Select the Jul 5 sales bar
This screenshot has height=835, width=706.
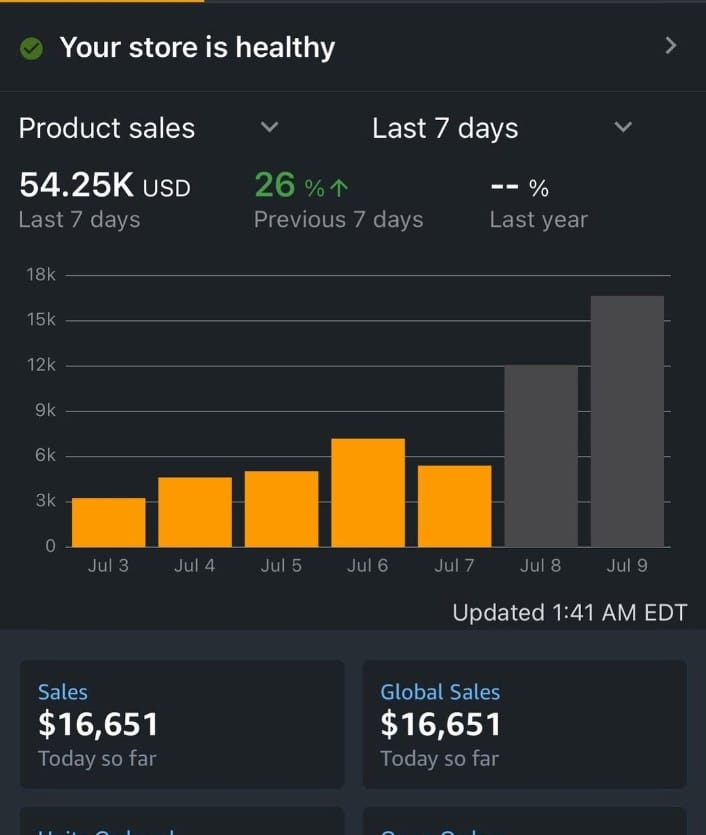click(x=281, y=509)
